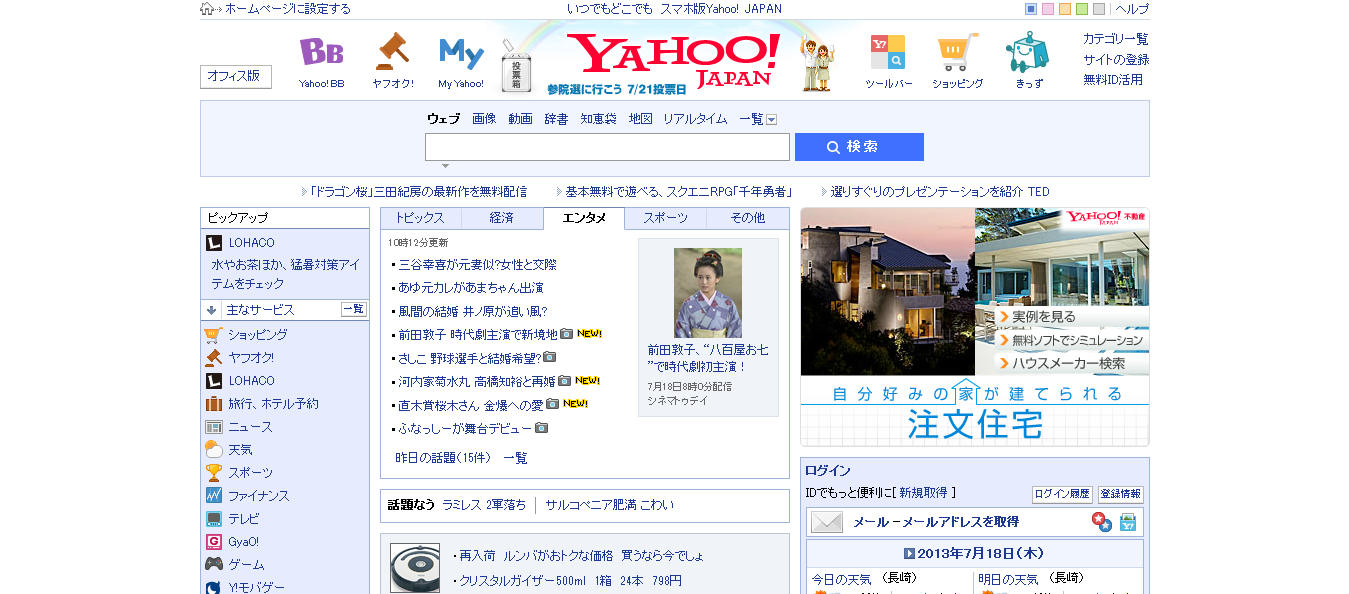Click sidebar ファイナンス chart icon
Viewport: 1349px width, 594px height.
(213, 496)
